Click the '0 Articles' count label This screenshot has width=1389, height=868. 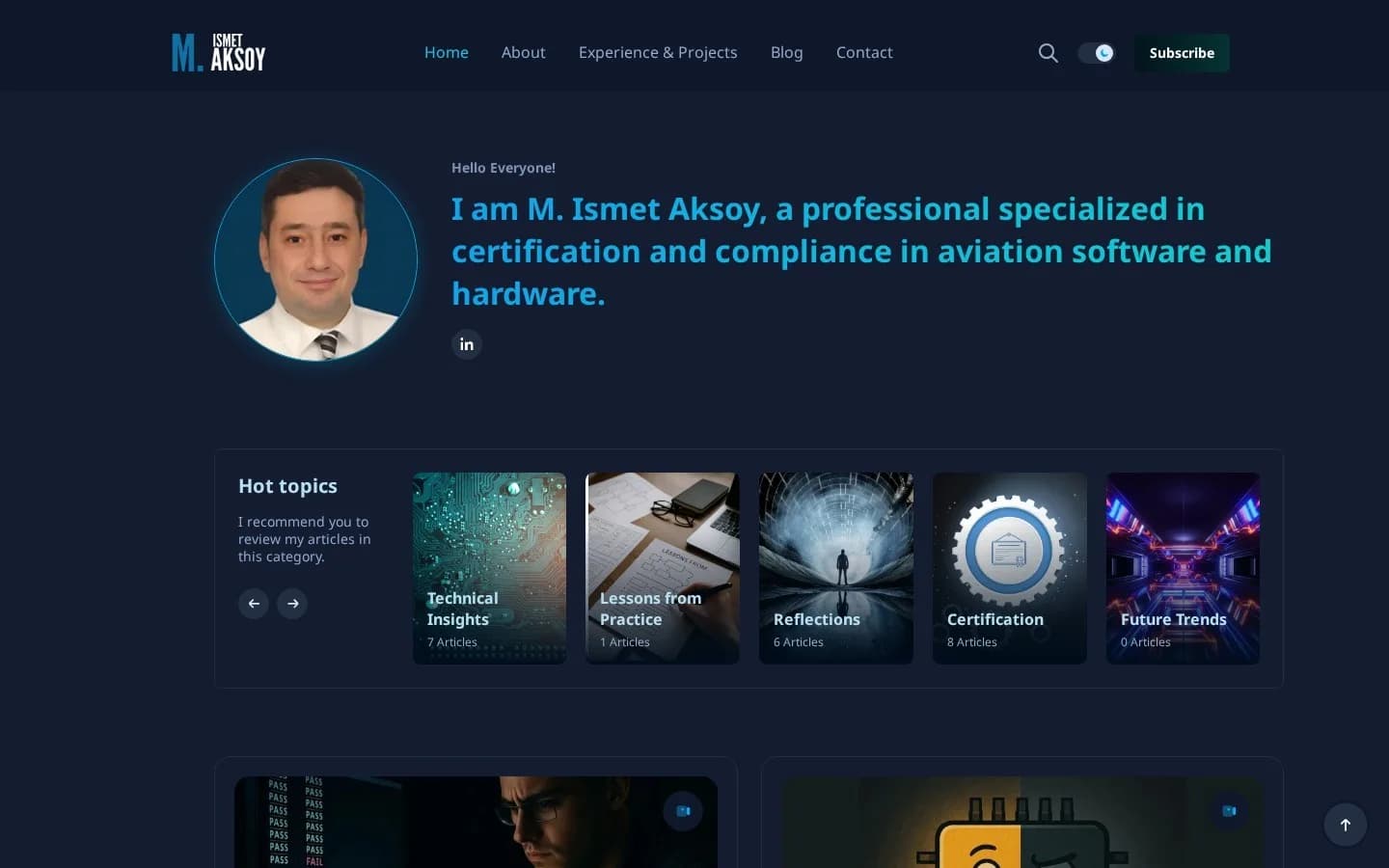pyautogui.click(x=1146, y=642)
